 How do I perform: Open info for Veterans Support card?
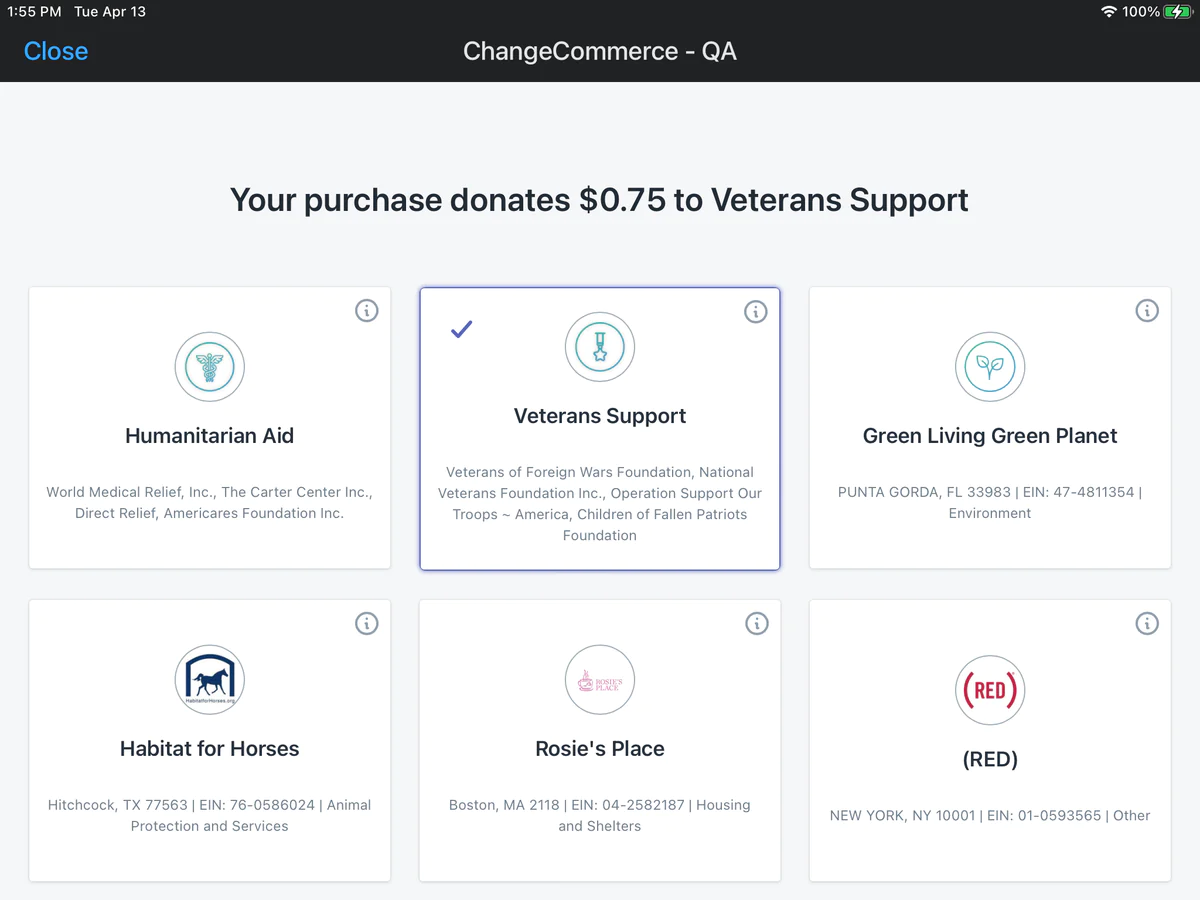[756, 311]
